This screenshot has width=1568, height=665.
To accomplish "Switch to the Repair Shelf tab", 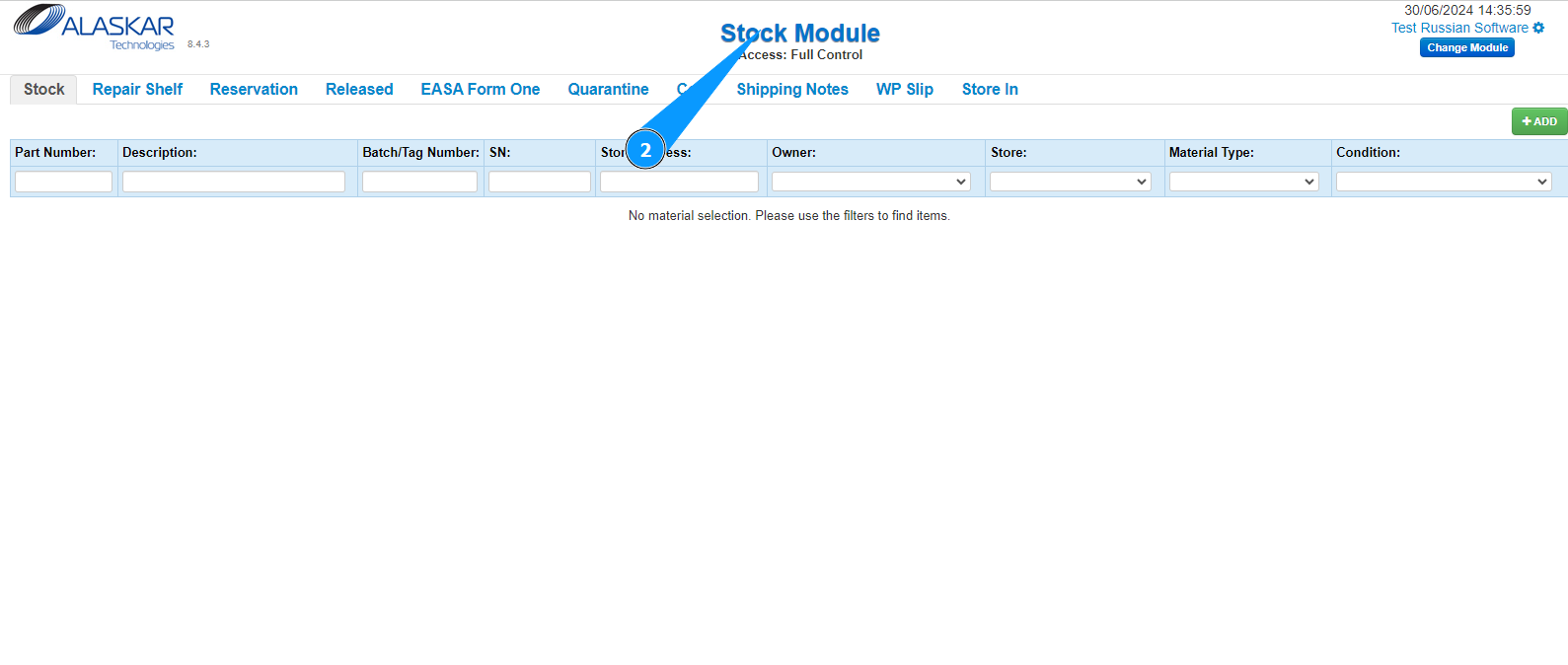I will (137, 89).
